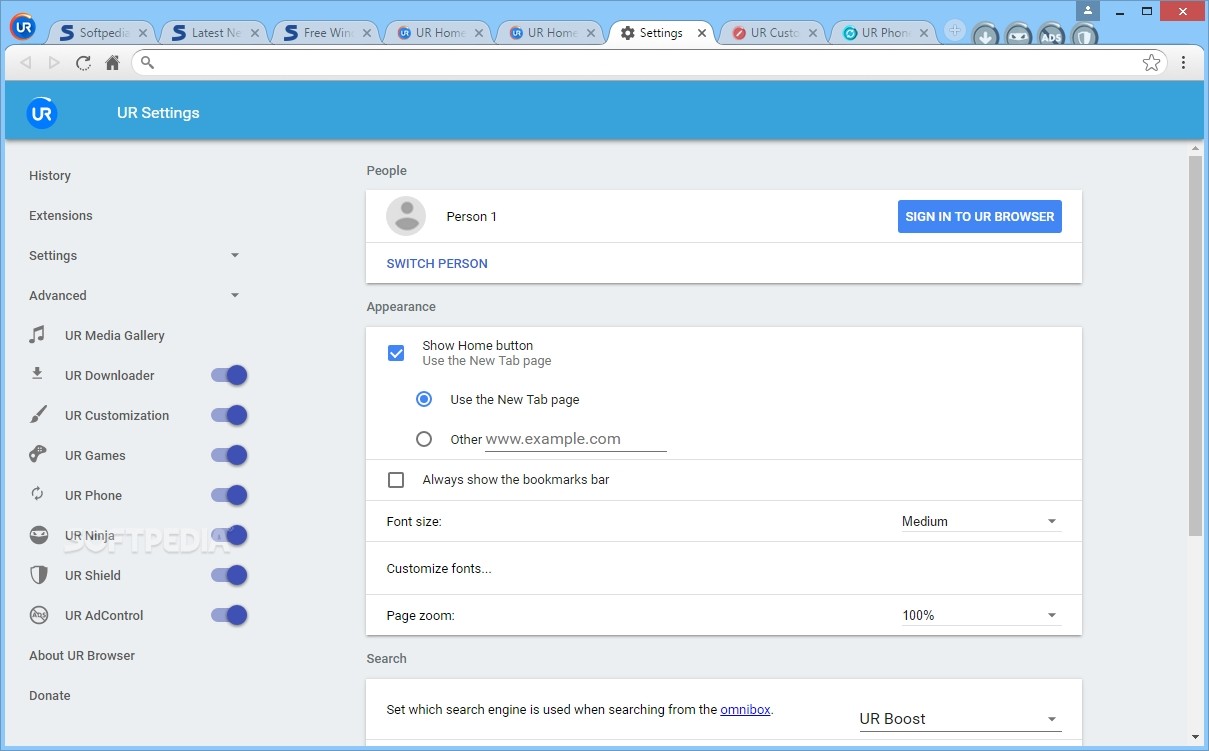Switch to the Free Win tab
Screen dimensions: 1209x751
pos(325,33)
